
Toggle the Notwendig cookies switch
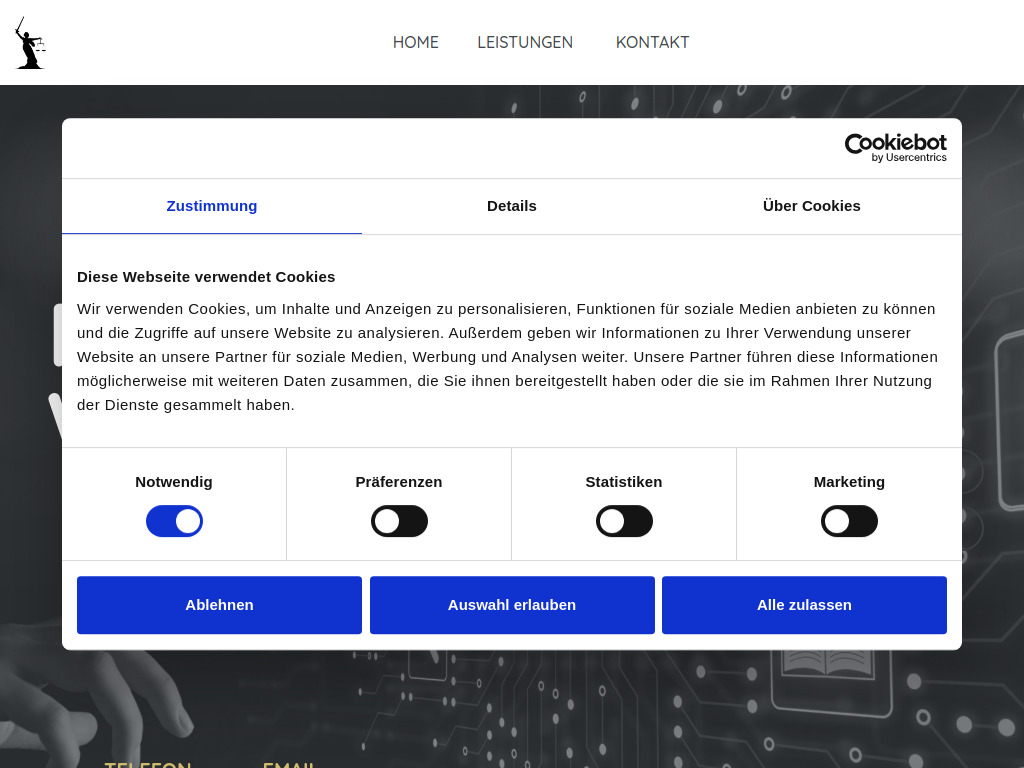click(x=174, y=521)
